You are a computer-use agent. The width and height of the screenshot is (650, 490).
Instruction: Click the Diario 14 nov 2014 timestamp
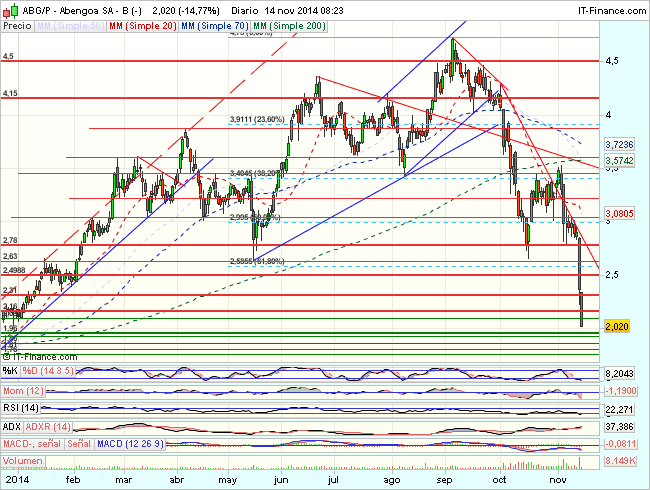pos(287,11)
